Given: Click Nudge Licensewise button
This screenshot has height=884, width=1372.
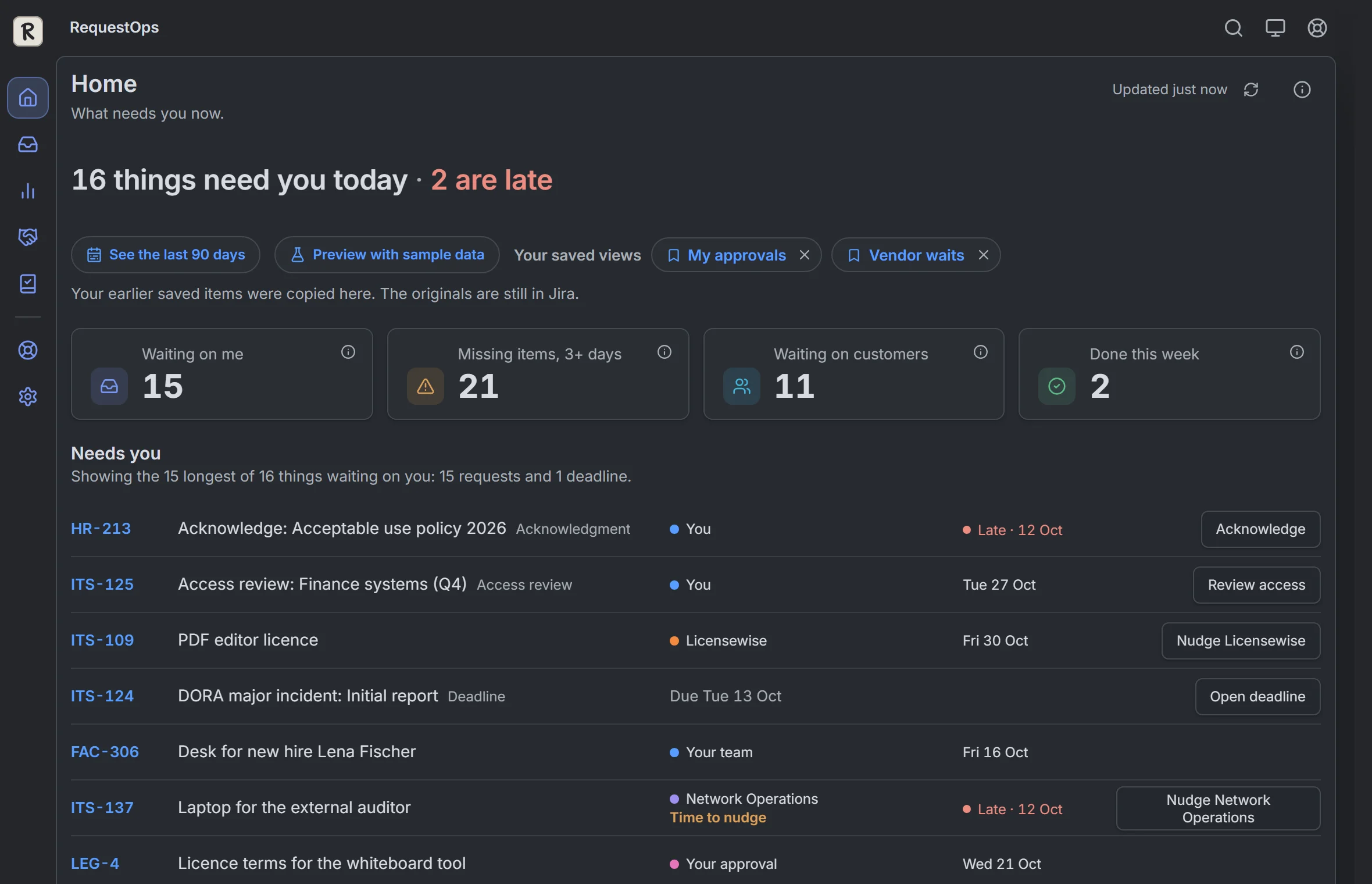Looking at the screenshot, I should click(x=1241, y=641).
